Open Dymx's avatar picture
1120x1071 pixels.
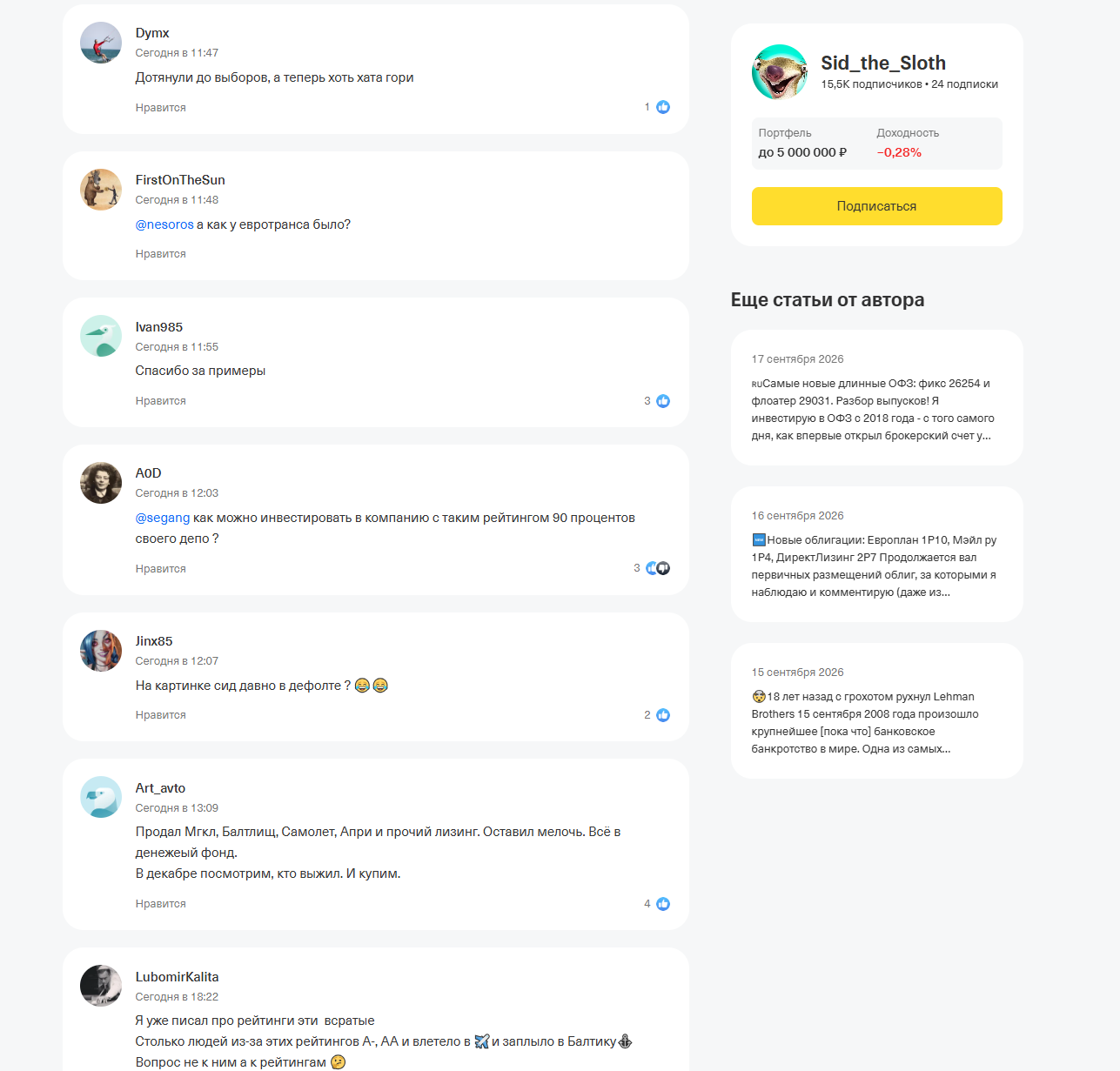click(101, 43)
